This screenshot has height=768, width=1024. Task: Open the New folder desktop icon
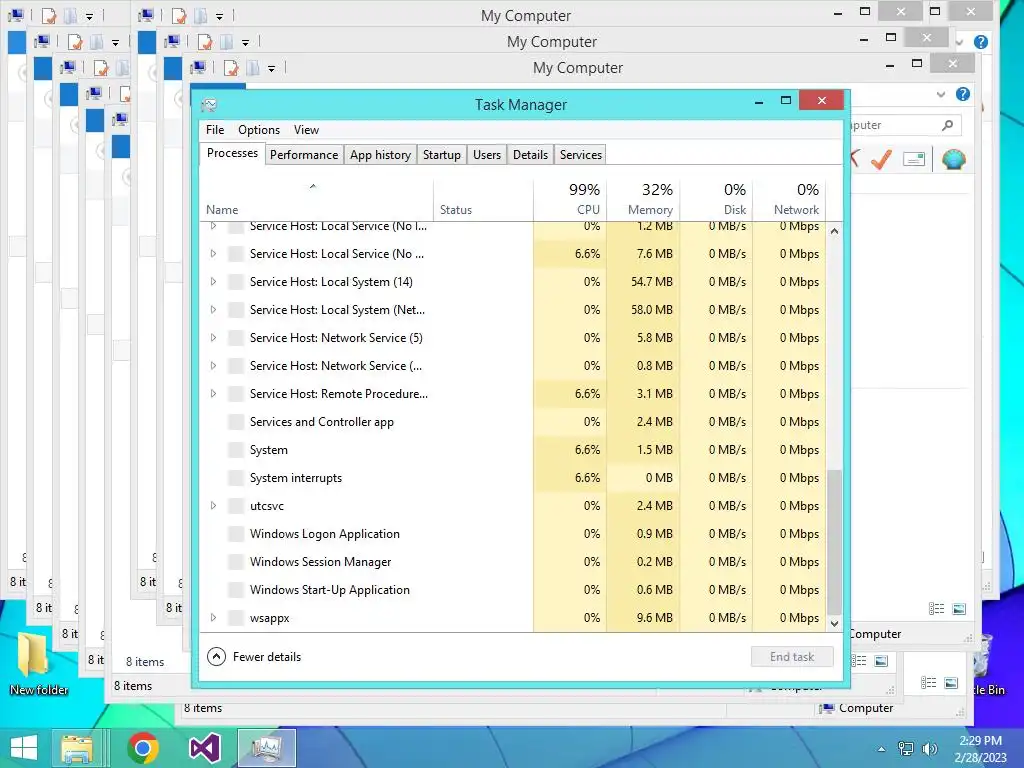tap(39, 664)
